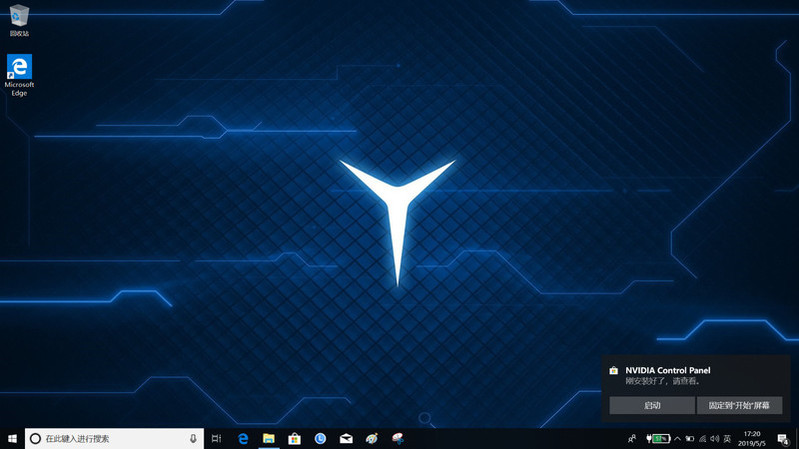Click 固定到"开始"屏幕 in notification

(739, 405)
